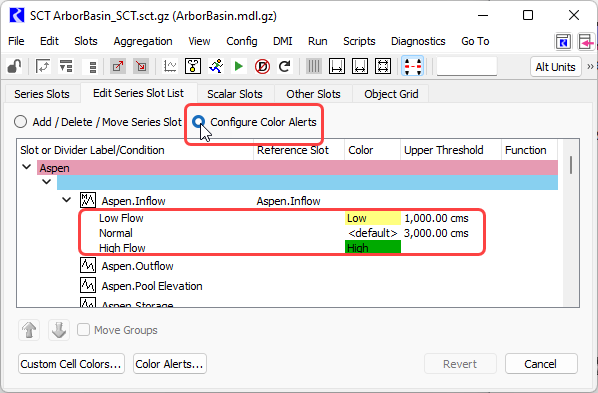Click the move down arrow button
Image resolution: width=598 pixels, height=393 pixels.
click(x=59, y=330)
